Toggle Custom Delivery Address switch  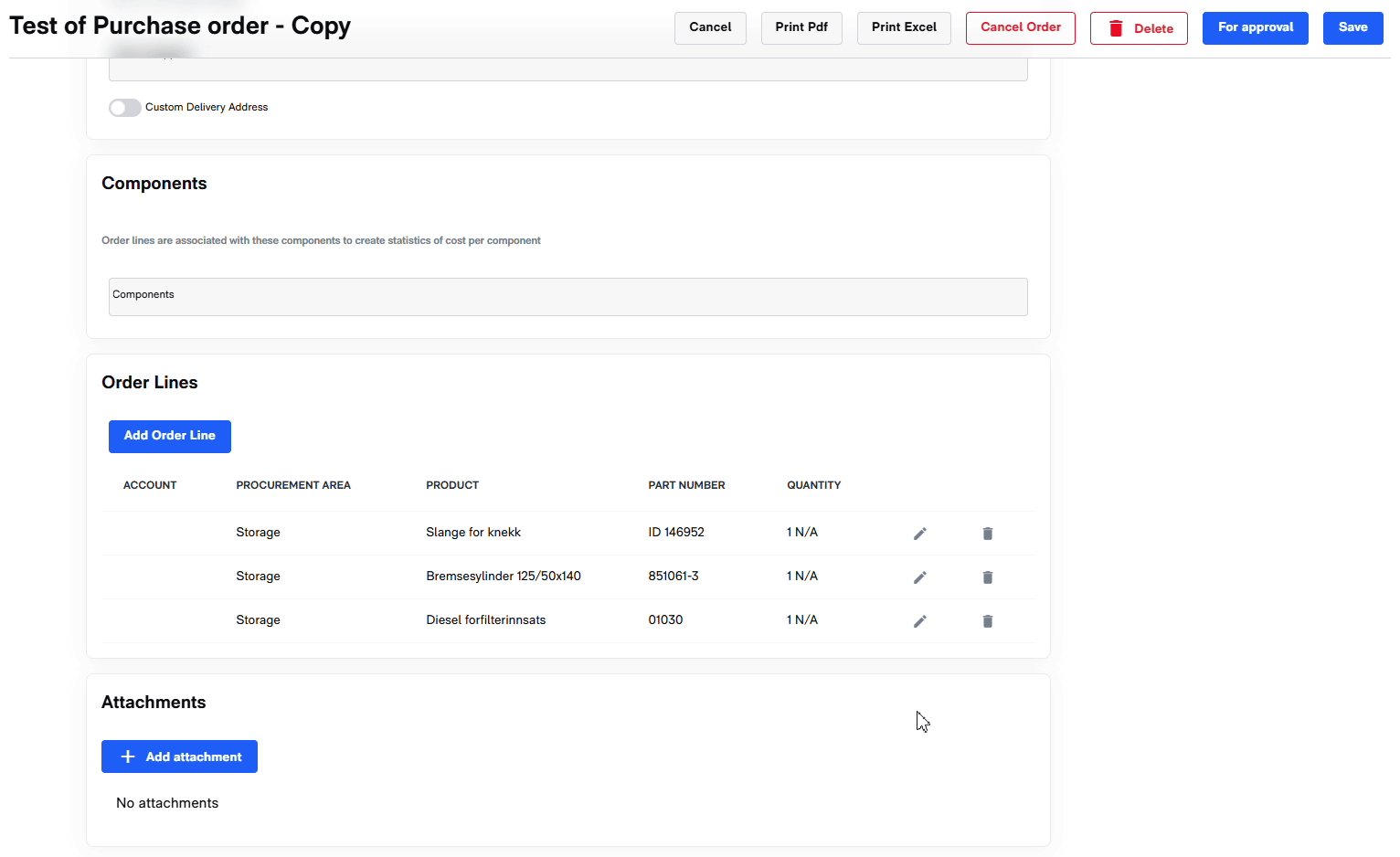(x=125, y=108)
